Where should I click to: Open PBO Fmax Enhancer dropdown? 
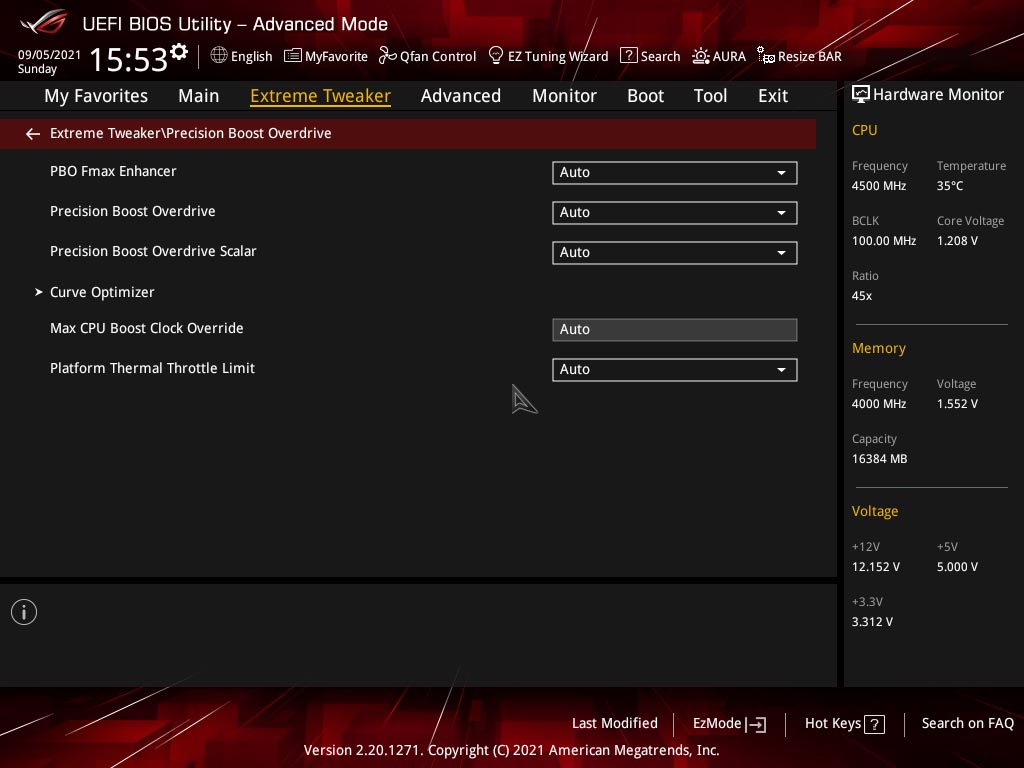675,173
